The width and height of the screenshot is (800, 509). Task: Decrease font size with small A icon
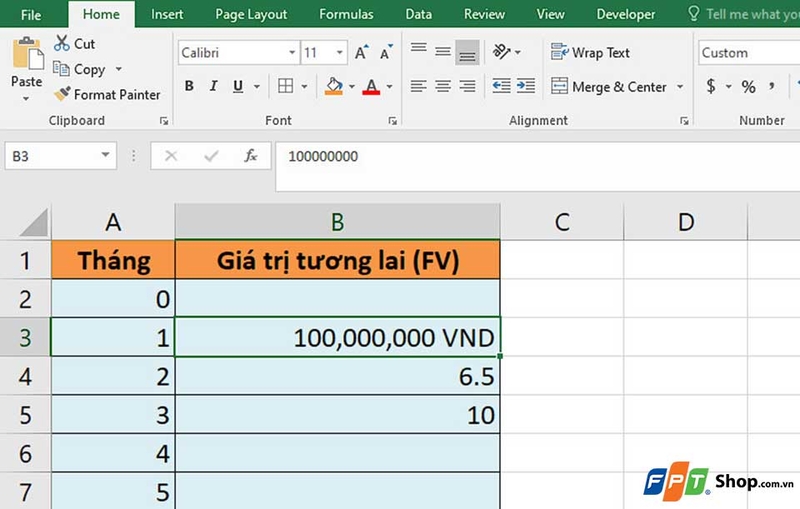coord(386,52)
